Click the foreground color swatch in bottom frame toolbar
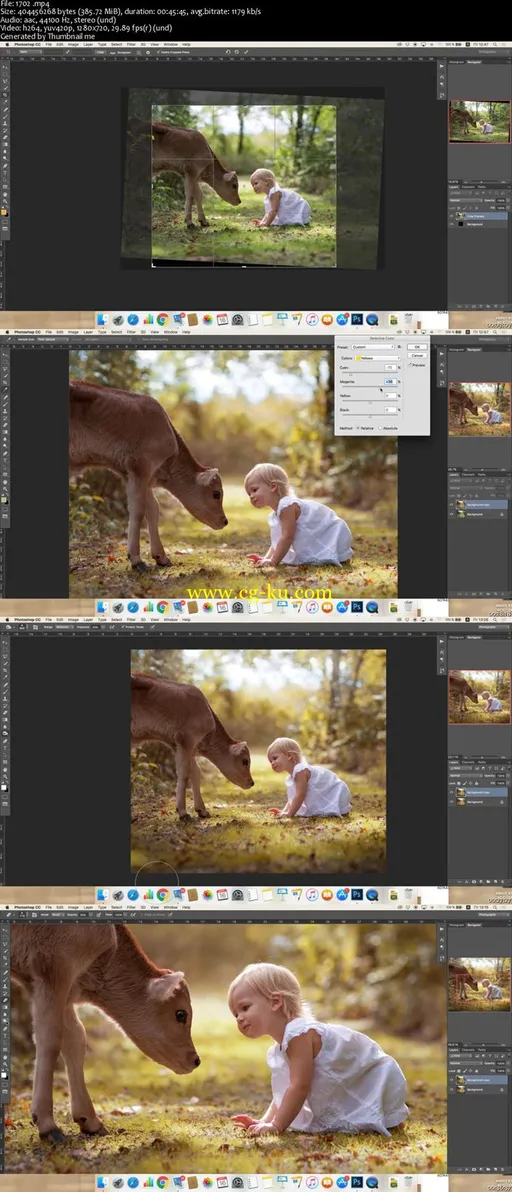512x1192 pixels. pyautogui.click(x=5, y=1073)
